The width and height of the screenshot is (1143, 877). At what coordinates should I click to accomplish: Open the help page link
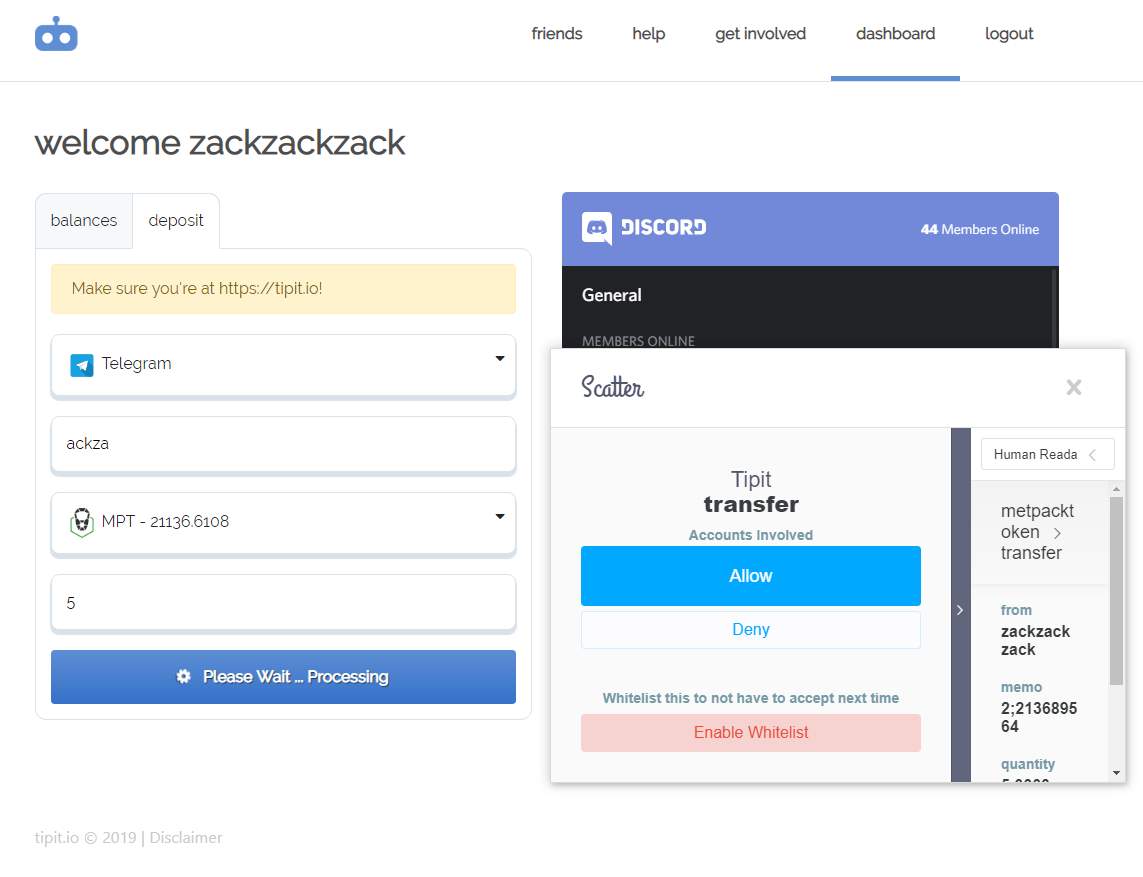(x=649, y=34)
